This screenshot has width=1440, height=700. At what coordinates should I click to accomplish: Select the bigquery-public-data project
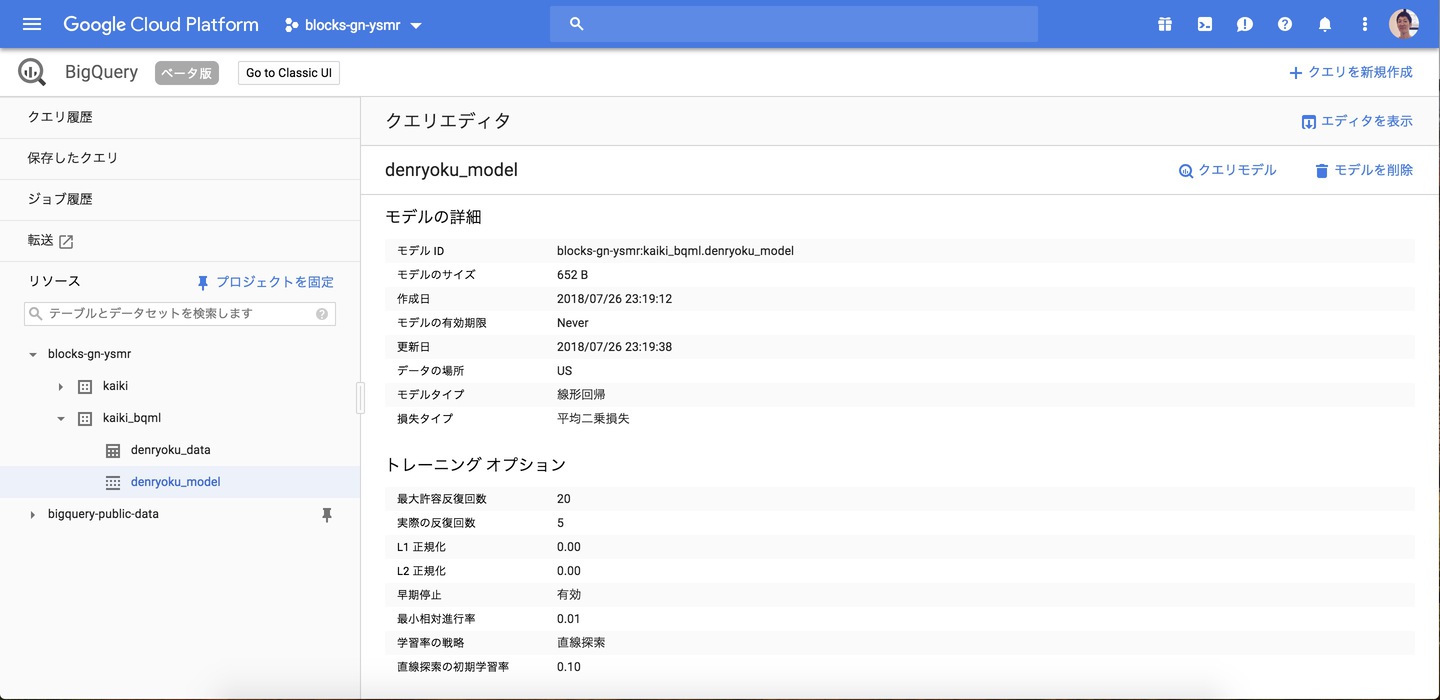click(x=103, y=514)
